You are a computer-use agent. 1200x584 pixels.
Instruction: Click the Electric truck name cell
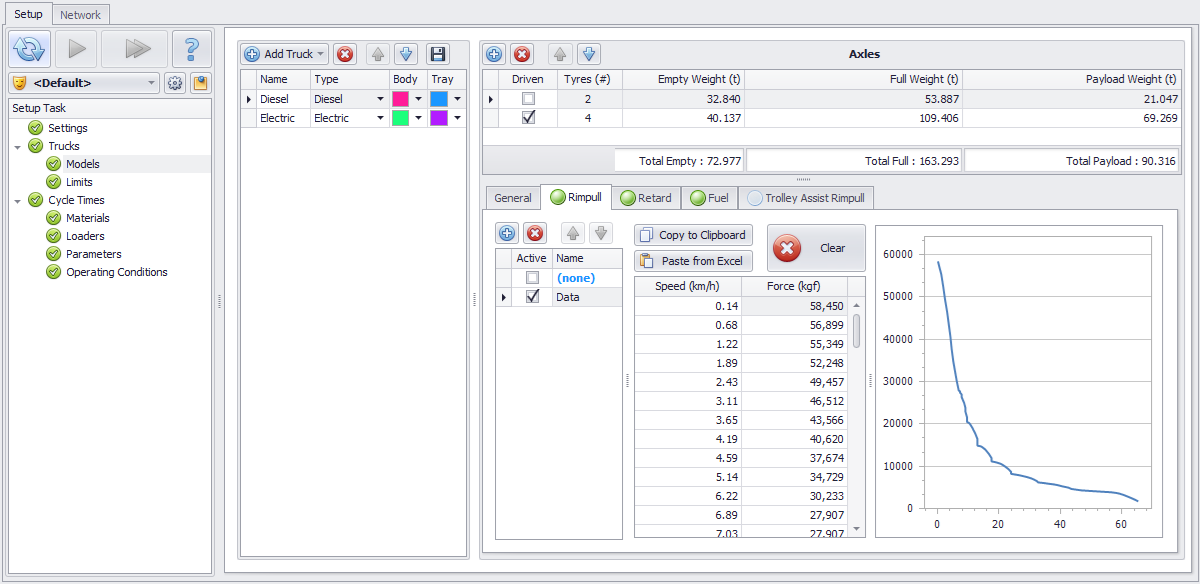283,118
